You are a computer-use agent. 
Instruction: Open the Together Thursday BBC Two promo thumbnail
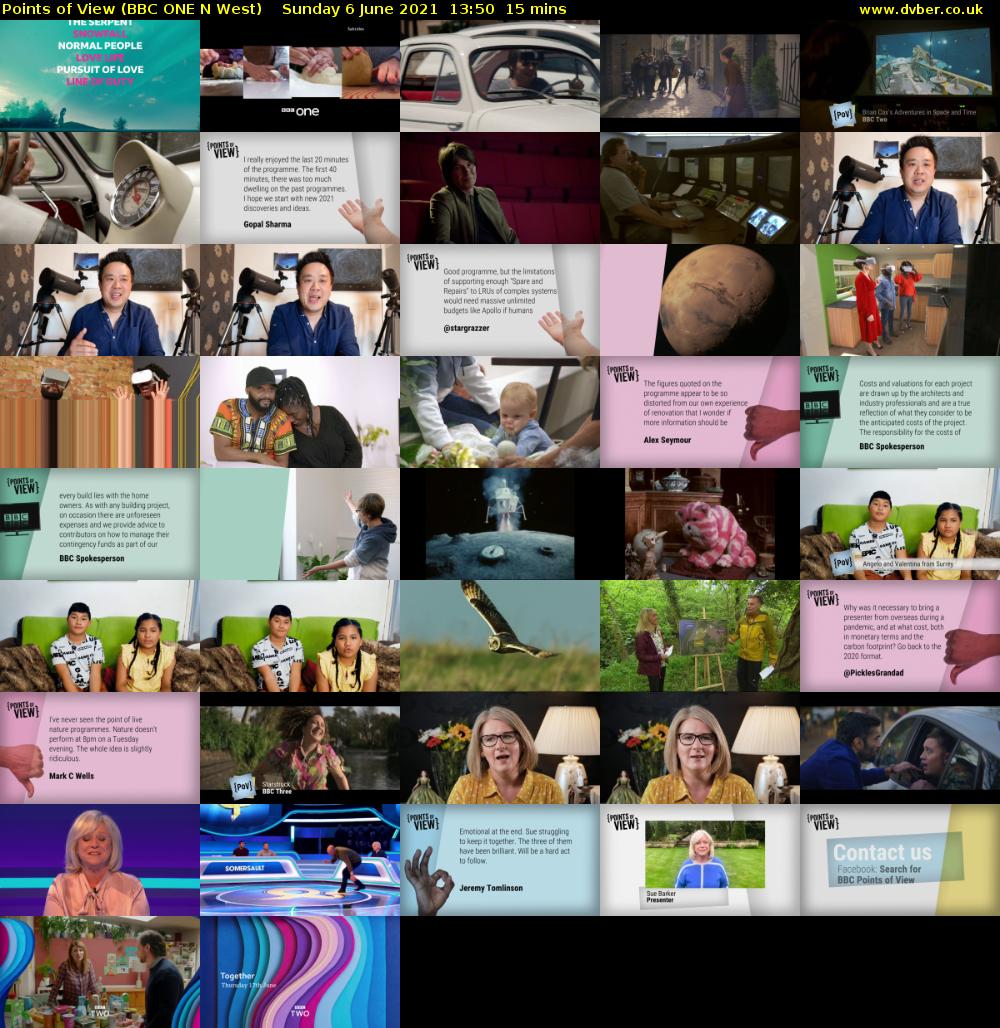300,972
